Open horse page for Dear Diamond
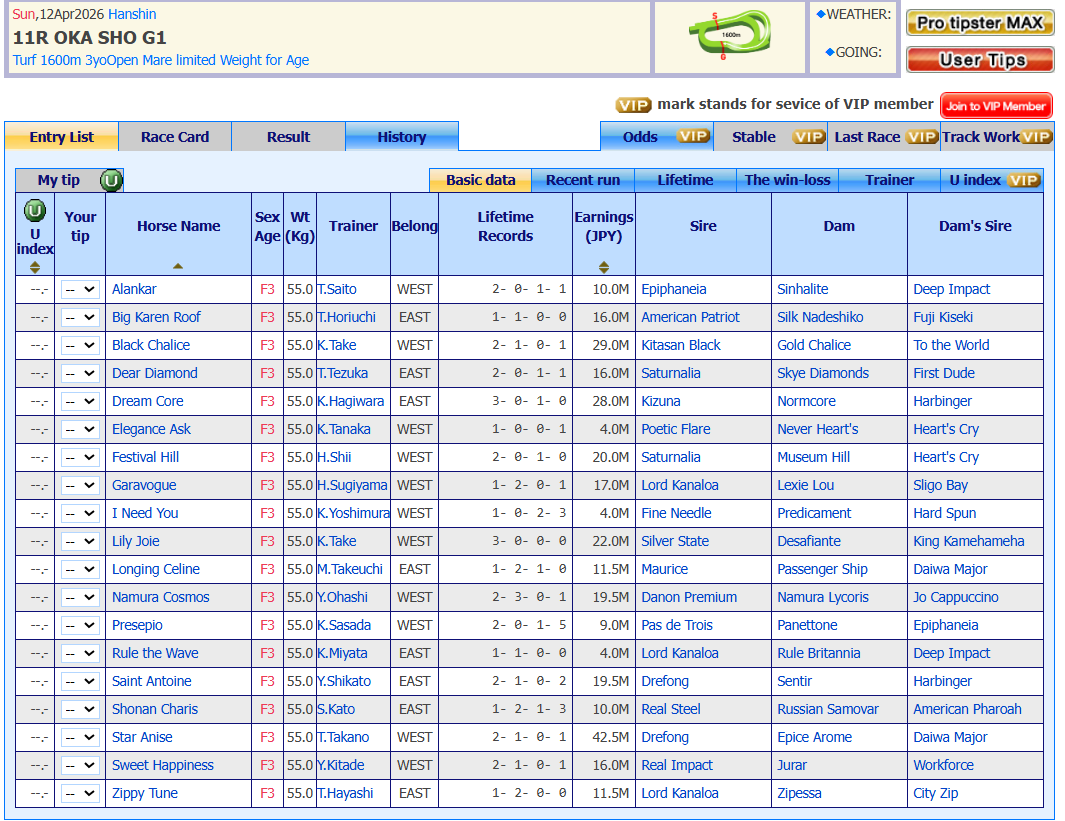Image resolution: width=1065 pixels, height=821 pixels. pyautogui.click(x=155, y=373)
